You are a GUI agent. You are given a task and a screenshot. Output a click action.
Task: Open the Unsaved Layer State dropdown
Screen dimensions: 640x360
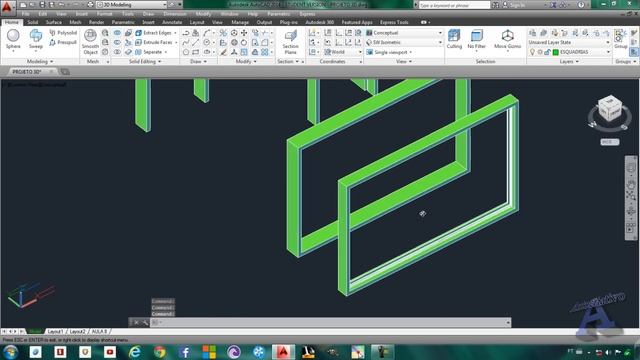click(x=569, y=42)
